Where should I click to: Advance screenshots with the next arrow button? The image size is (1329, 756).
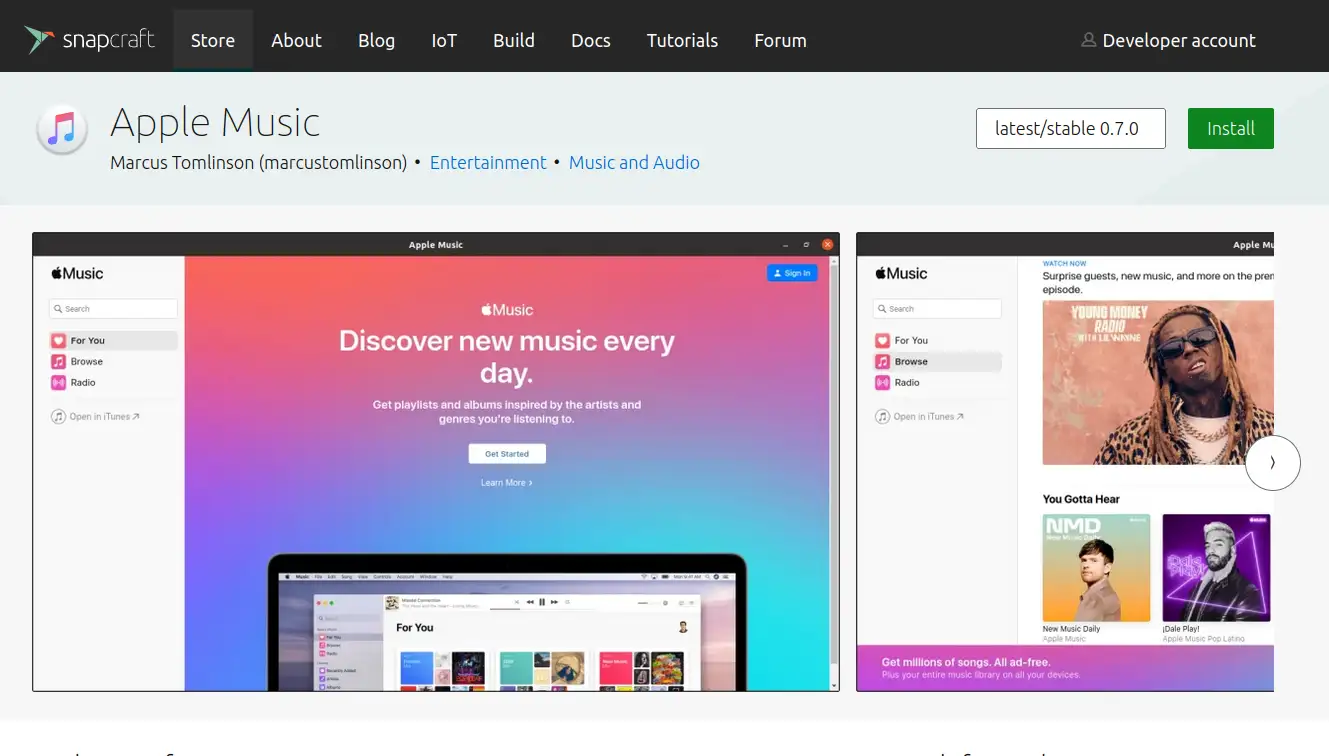(x=1273, y=463)
